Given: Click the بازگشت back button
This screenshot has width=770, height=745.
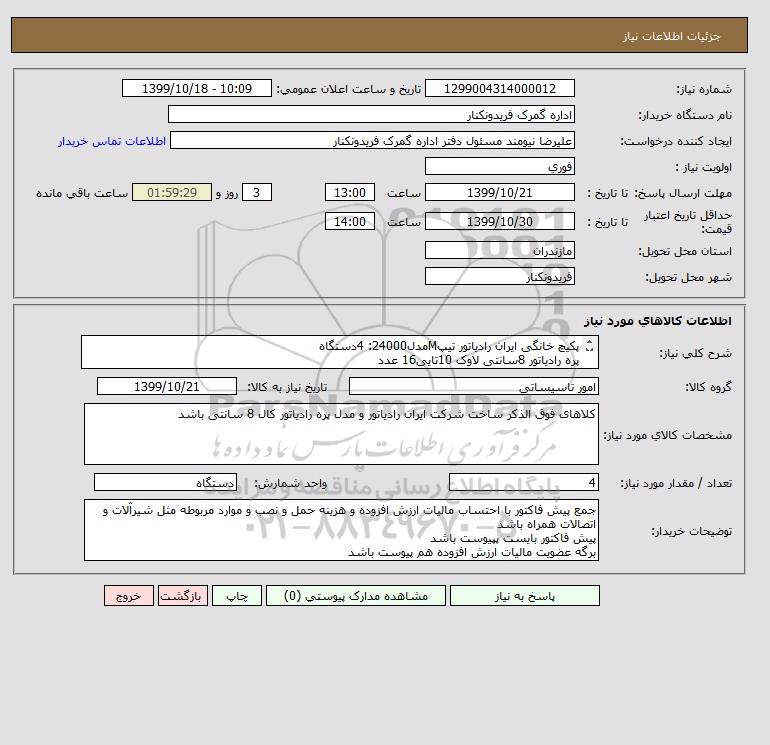Looking at the screenshot, I should pos(183,596).
